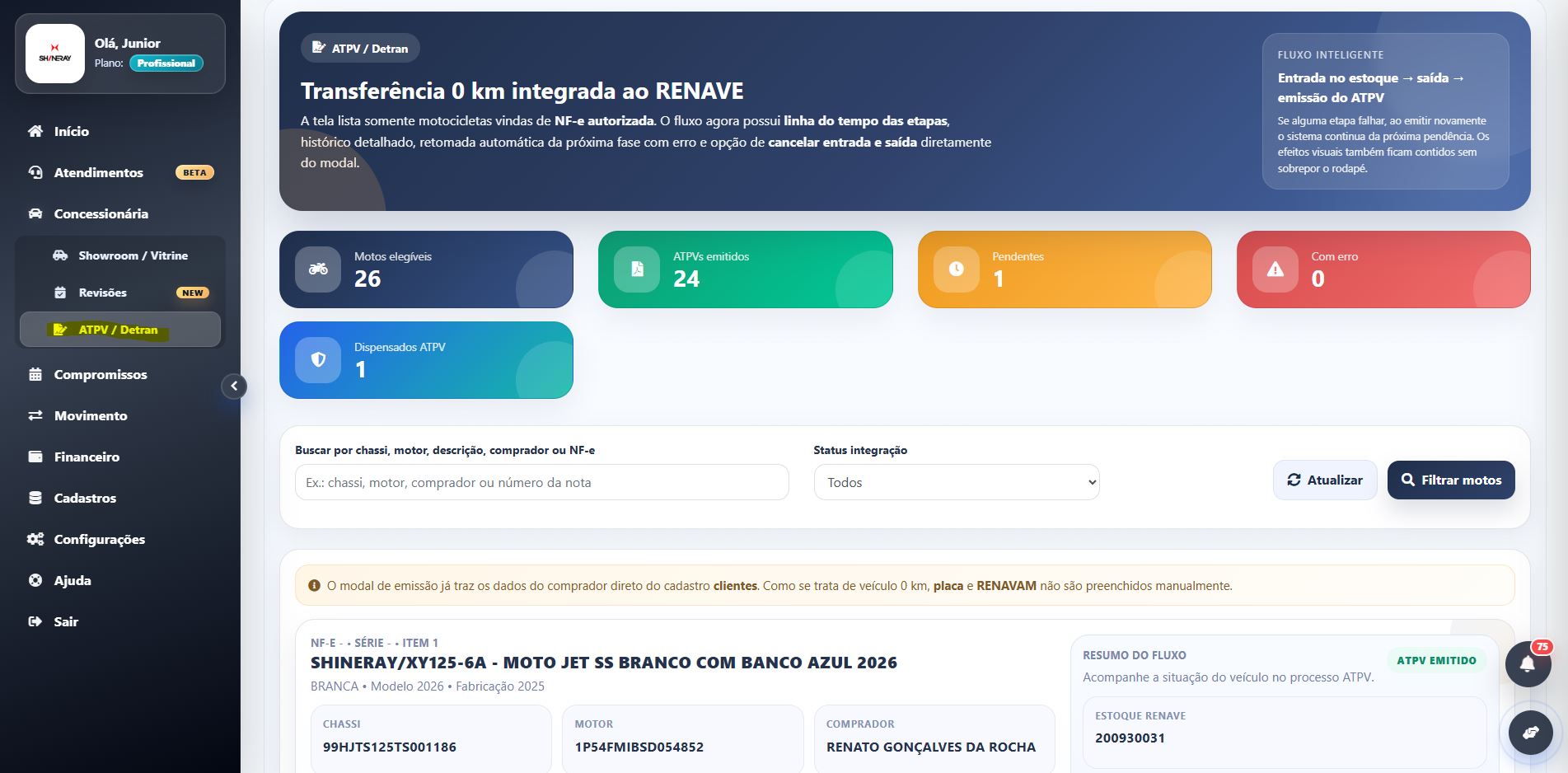This screenshot has height=773, width=1568.
Task: Click the search field for chassi or motor
Action: point(542,482)
